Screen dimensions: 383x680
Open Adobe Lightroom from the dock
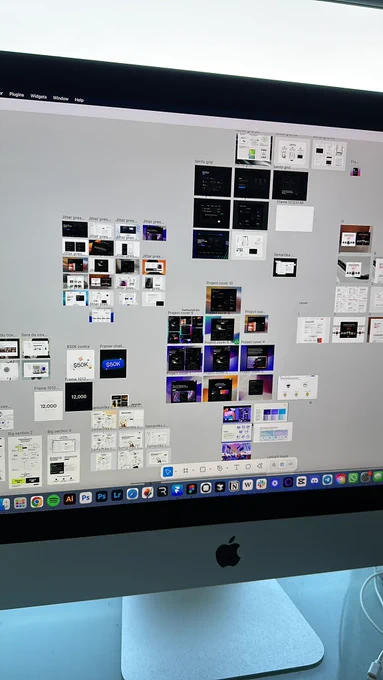click(x=117, y=495)
